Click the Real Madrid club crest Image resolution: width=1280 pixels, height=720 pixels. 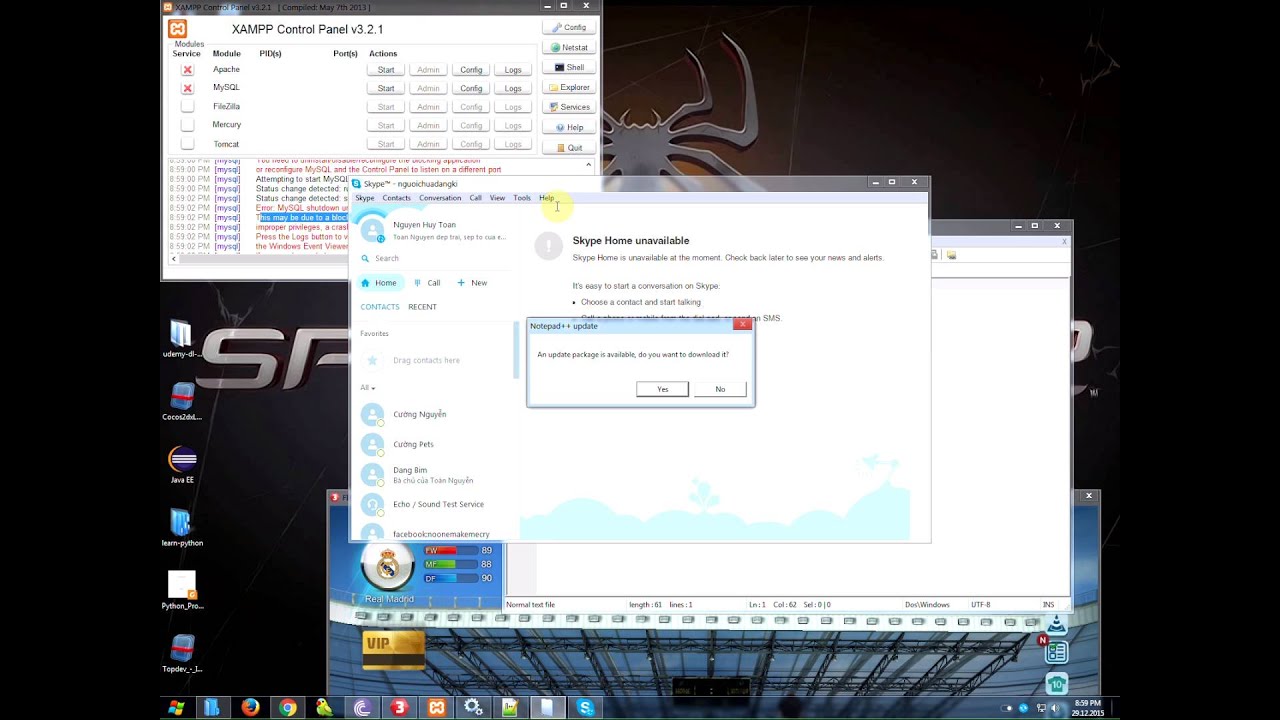click(x=388, y=568)
